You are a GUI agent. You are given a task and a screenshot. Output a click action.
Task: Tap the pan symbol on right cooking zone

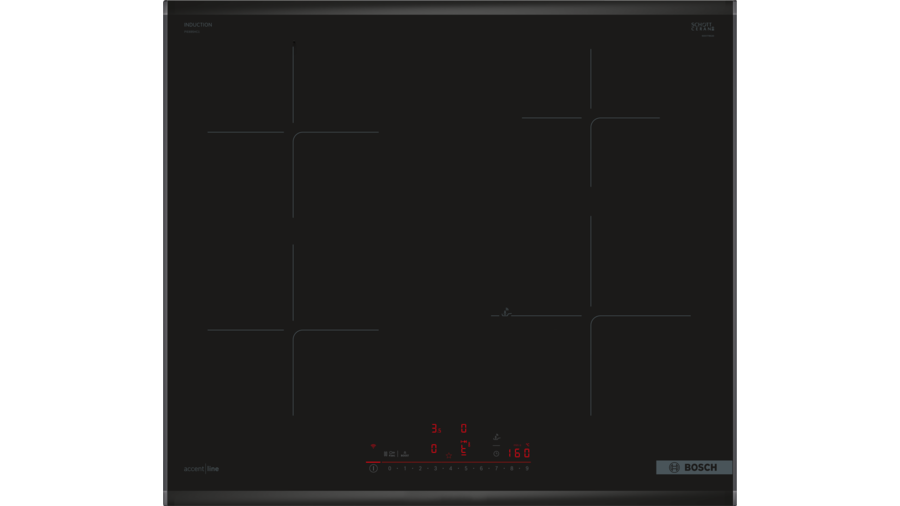pos(506,313)
